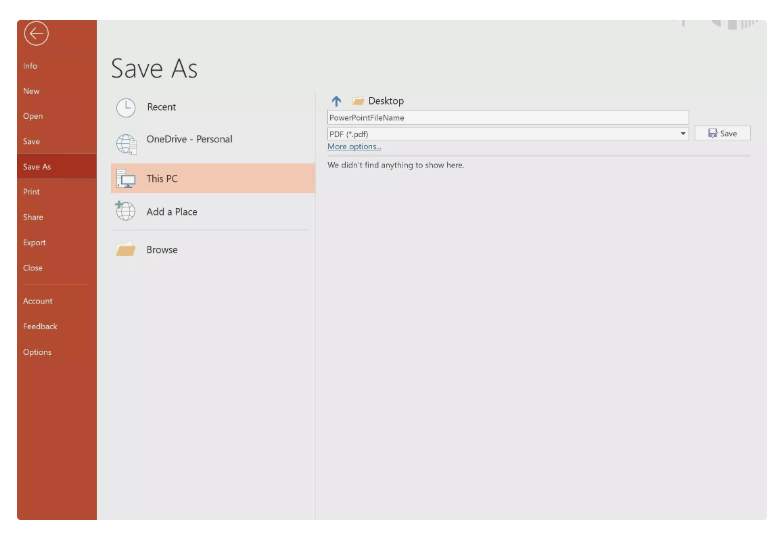Screen dimensions: 782x549
Task: Click the OneDrive globe icon
Action: (126, 143)
